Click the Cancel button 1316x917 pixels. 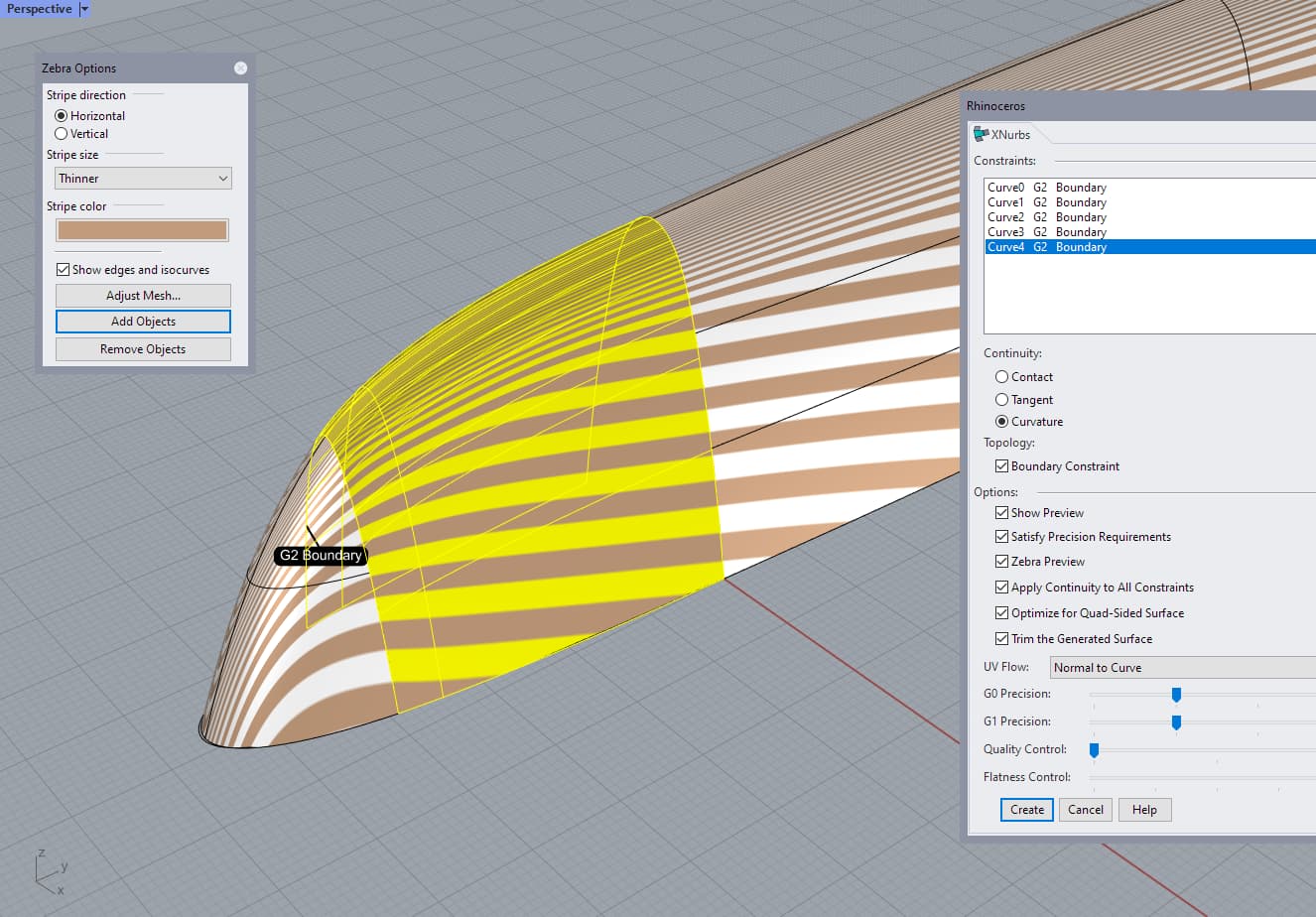click(1086, 810)
